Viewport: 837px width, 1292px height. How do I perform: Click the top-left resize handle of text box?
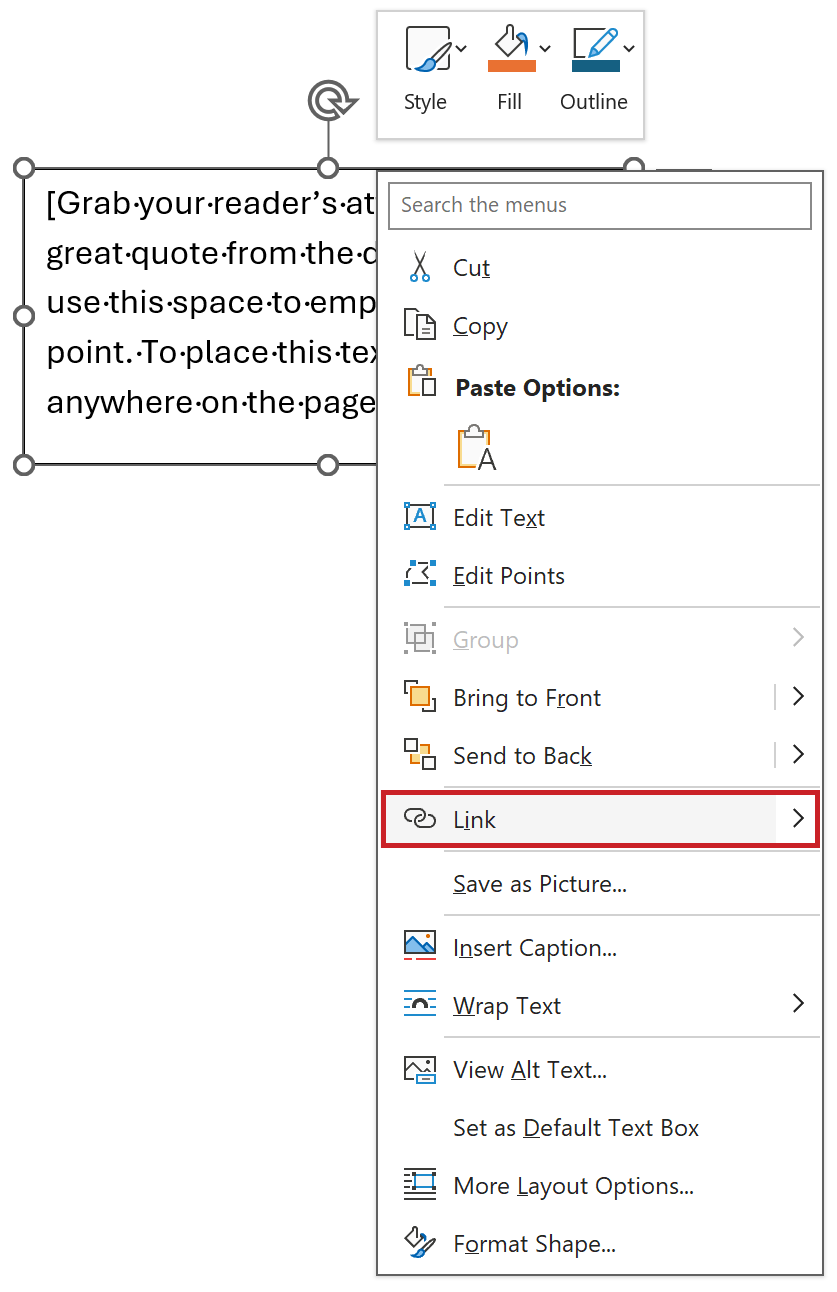point(25,167)
